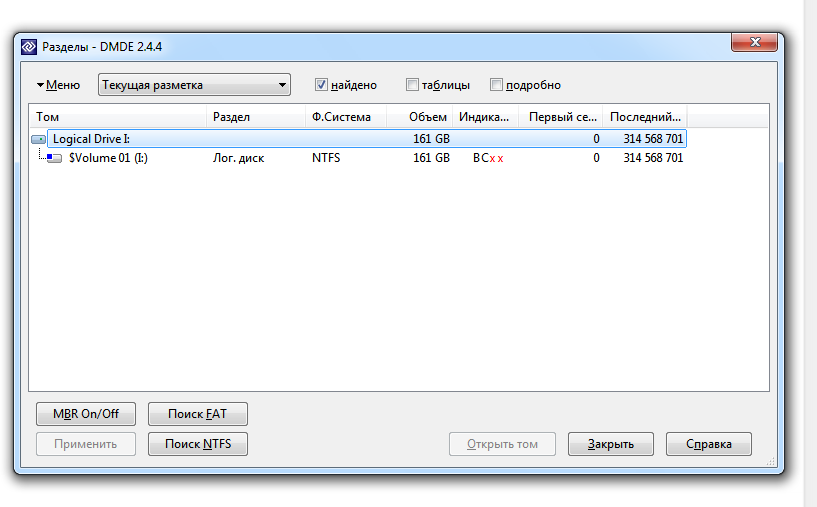Sort by the Том column header
817x507 pixels.
118,117
